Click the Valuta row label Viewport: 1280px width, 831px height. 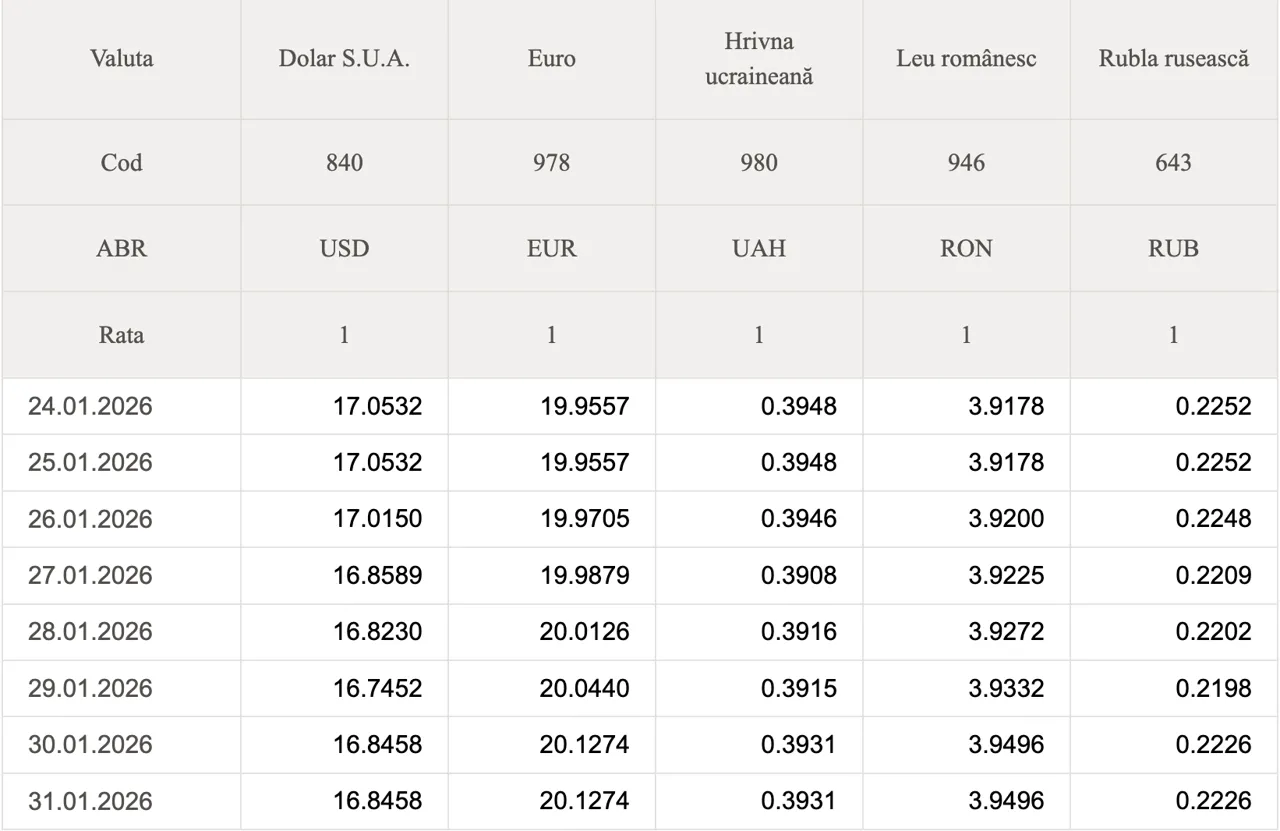pos(121,58)
